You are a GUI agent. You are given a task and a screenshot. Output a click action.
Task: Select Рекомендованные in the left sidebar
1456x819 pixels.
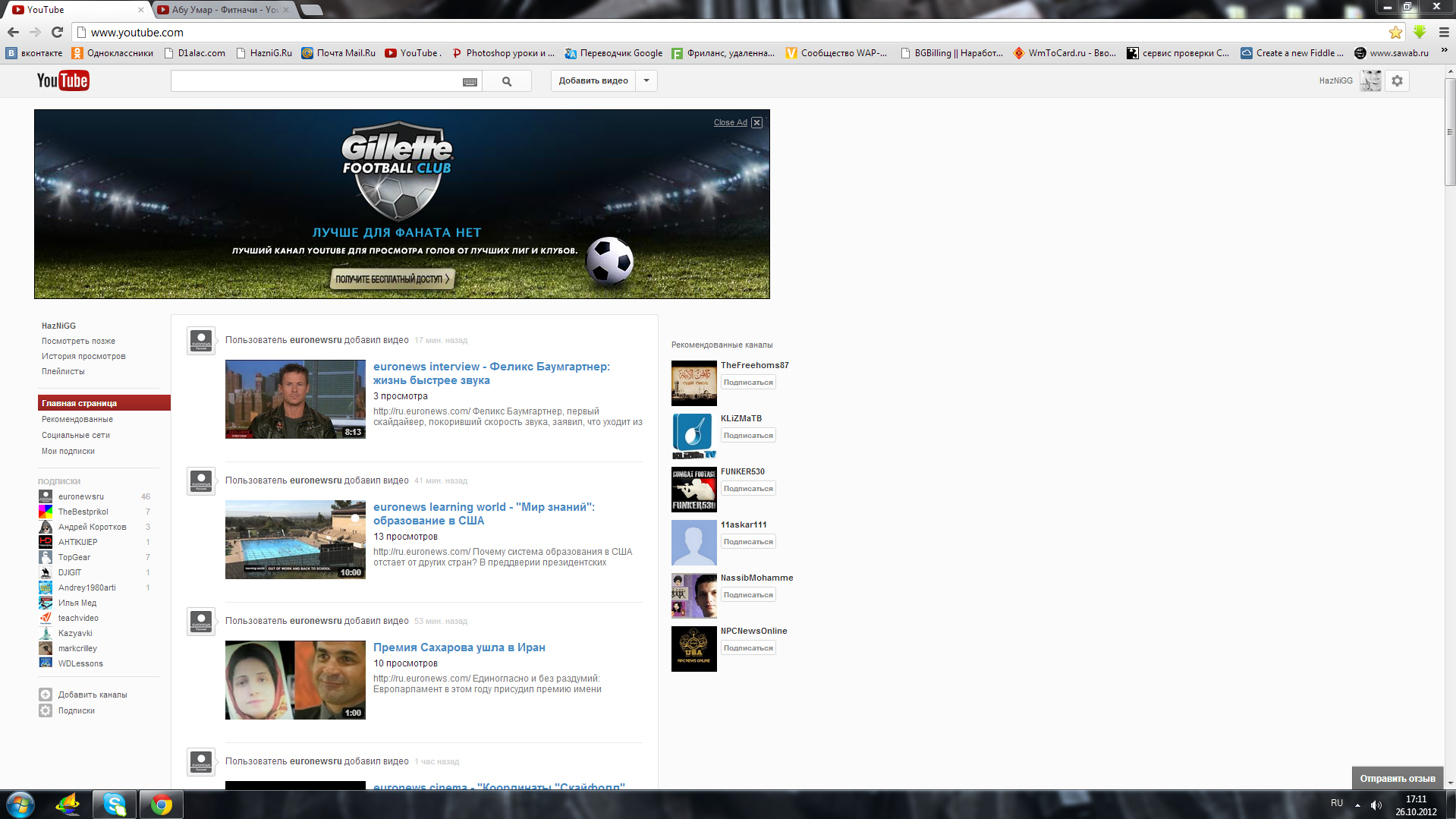(77, 419)
